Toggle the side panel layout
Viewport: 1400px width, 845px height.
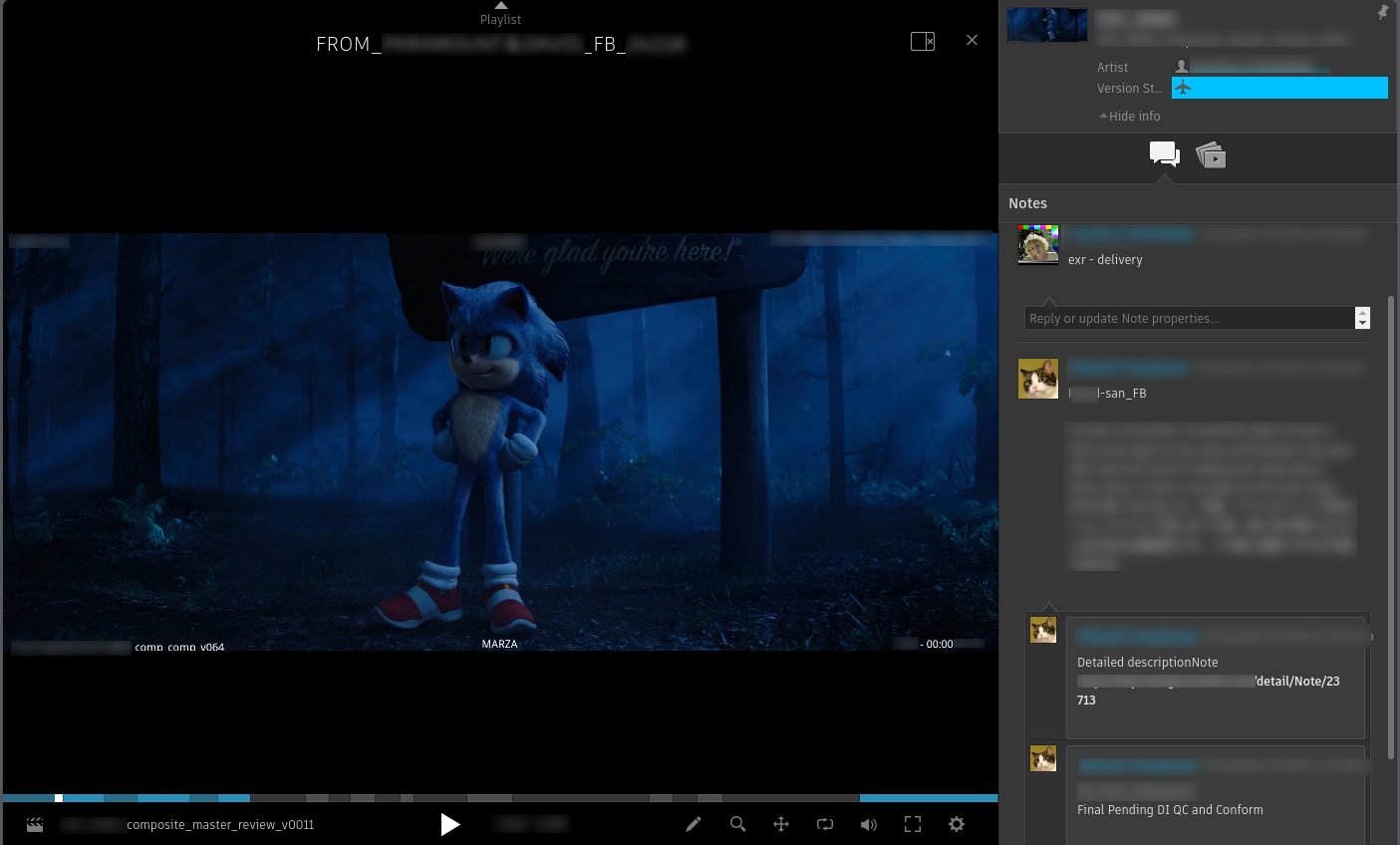coord(922,41)
